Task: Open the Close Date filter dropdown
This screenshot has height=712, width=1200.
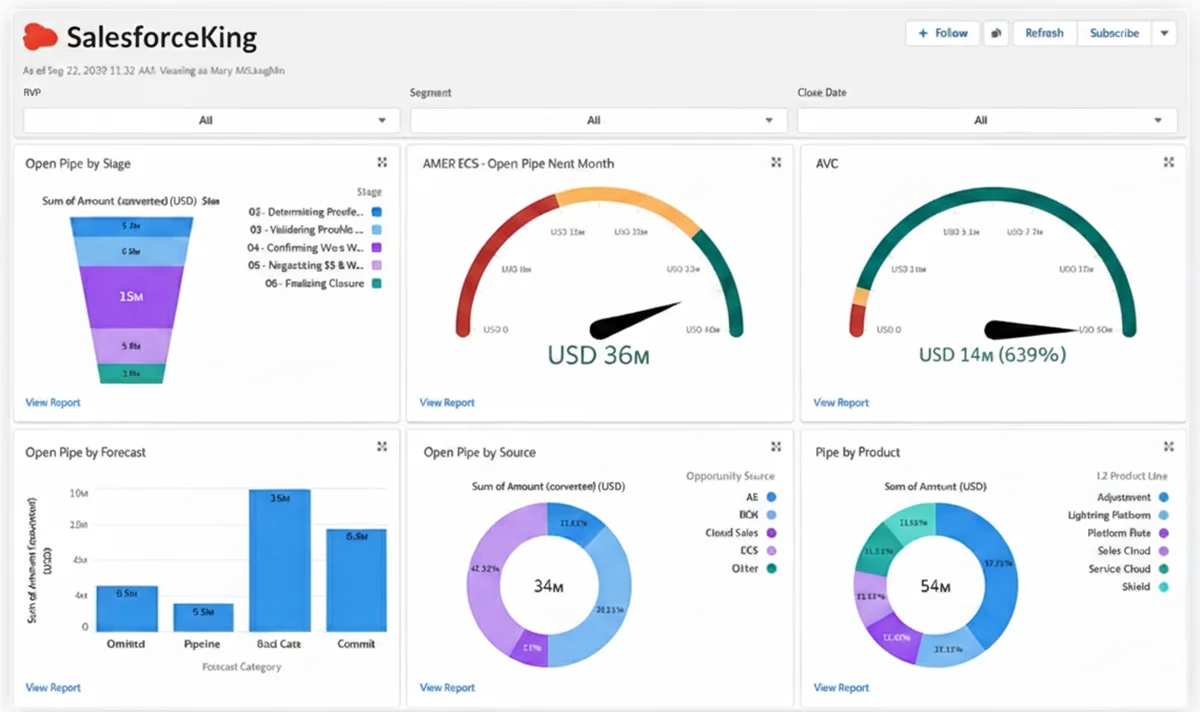Action: (x=981, y=119)
